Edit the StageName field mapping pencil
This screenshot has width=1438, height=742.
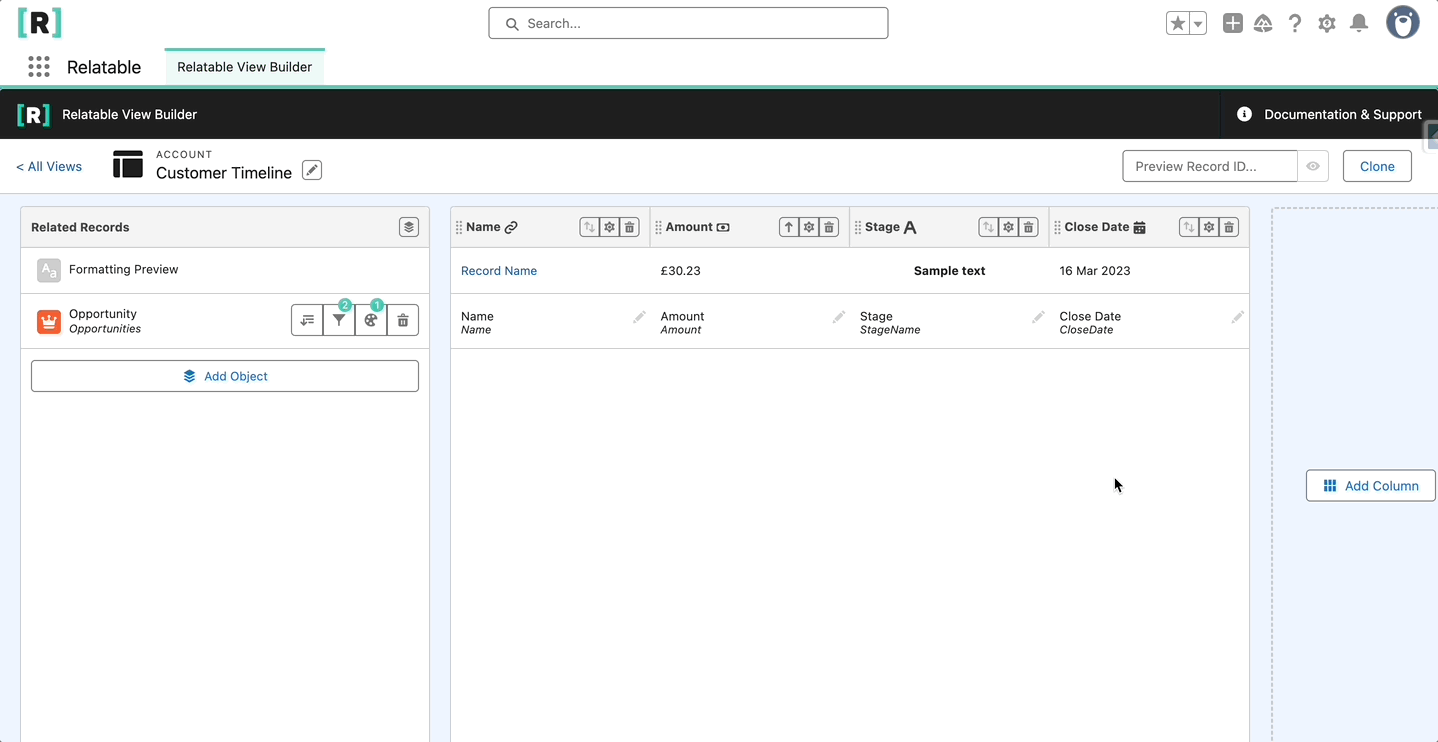pos(1038,317)
